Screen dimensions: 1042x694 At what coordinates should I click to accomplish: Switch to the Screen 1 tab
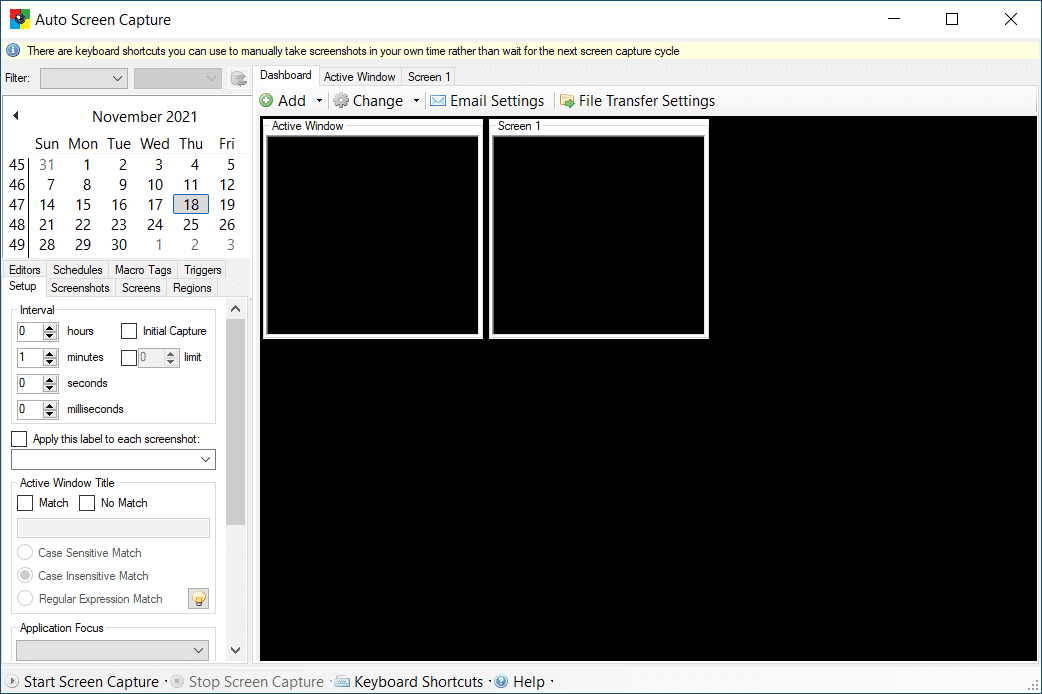tap(429, 77)
